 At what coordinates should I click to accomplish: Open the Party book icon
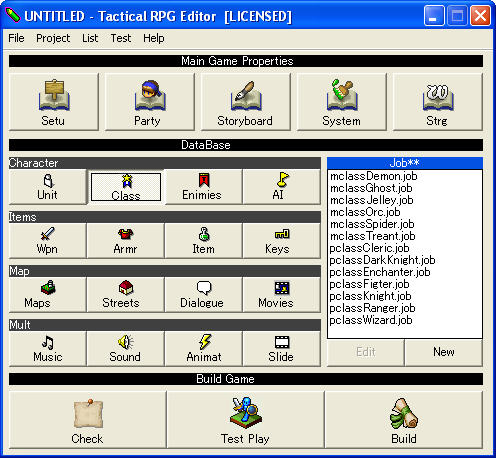tap(150, 95)
